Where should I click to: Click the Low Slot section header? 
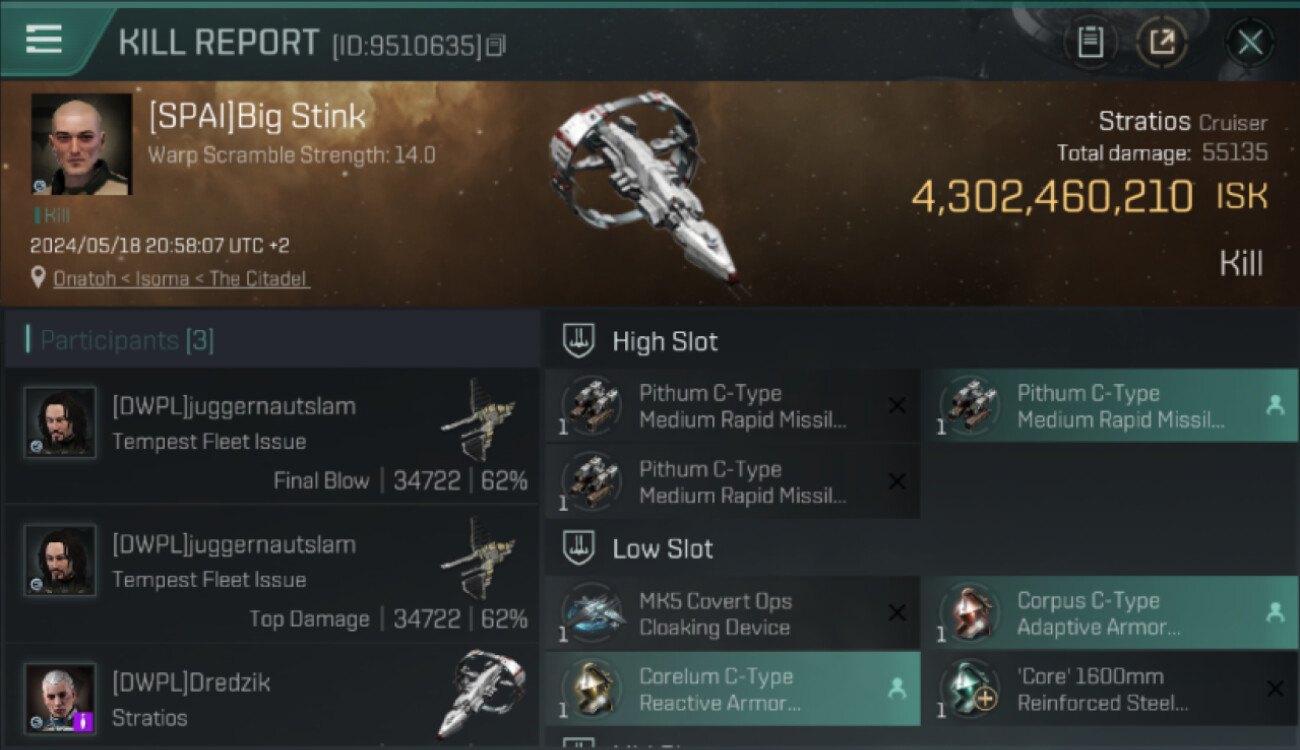[662, 548]
